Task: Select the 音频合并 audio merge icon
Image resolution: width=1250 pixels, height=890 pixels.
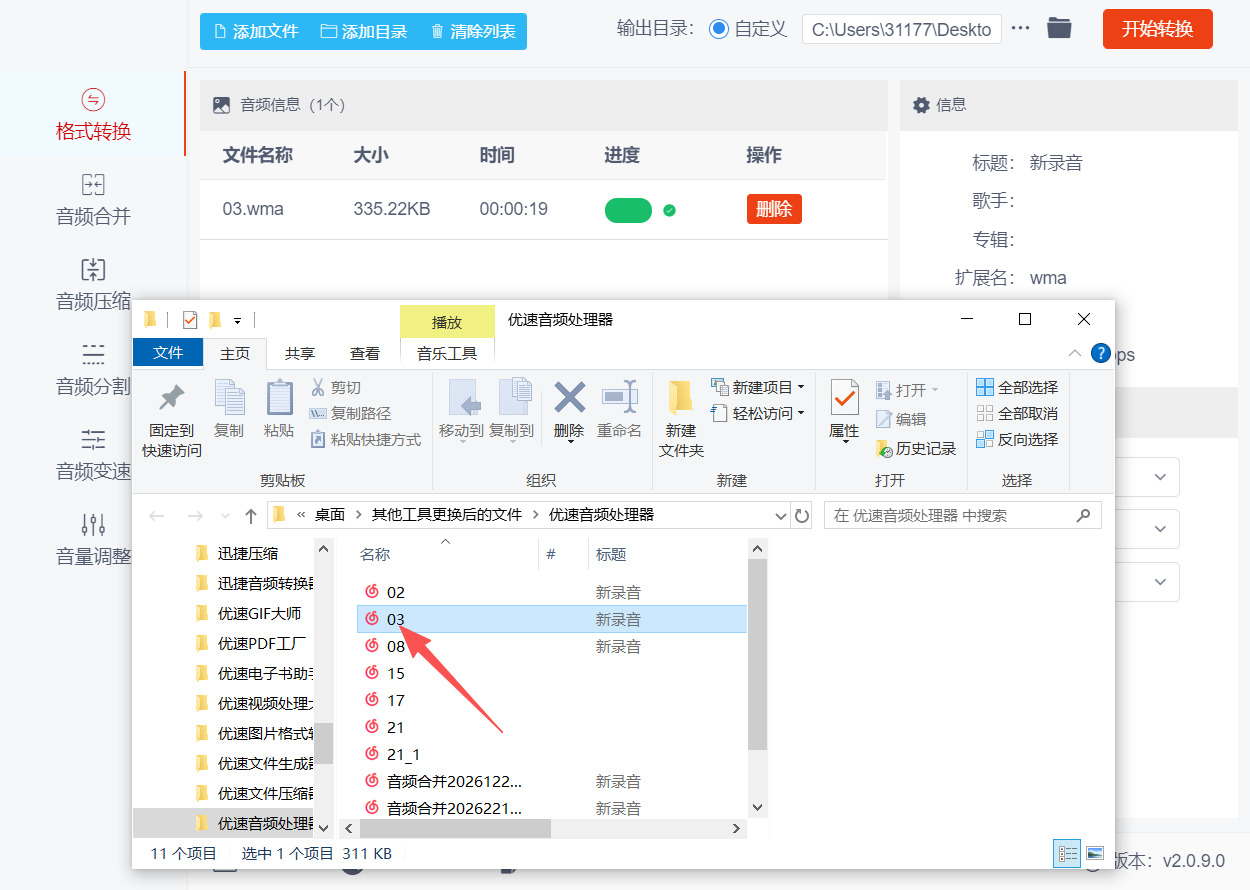Action: (x=93, y=185)
